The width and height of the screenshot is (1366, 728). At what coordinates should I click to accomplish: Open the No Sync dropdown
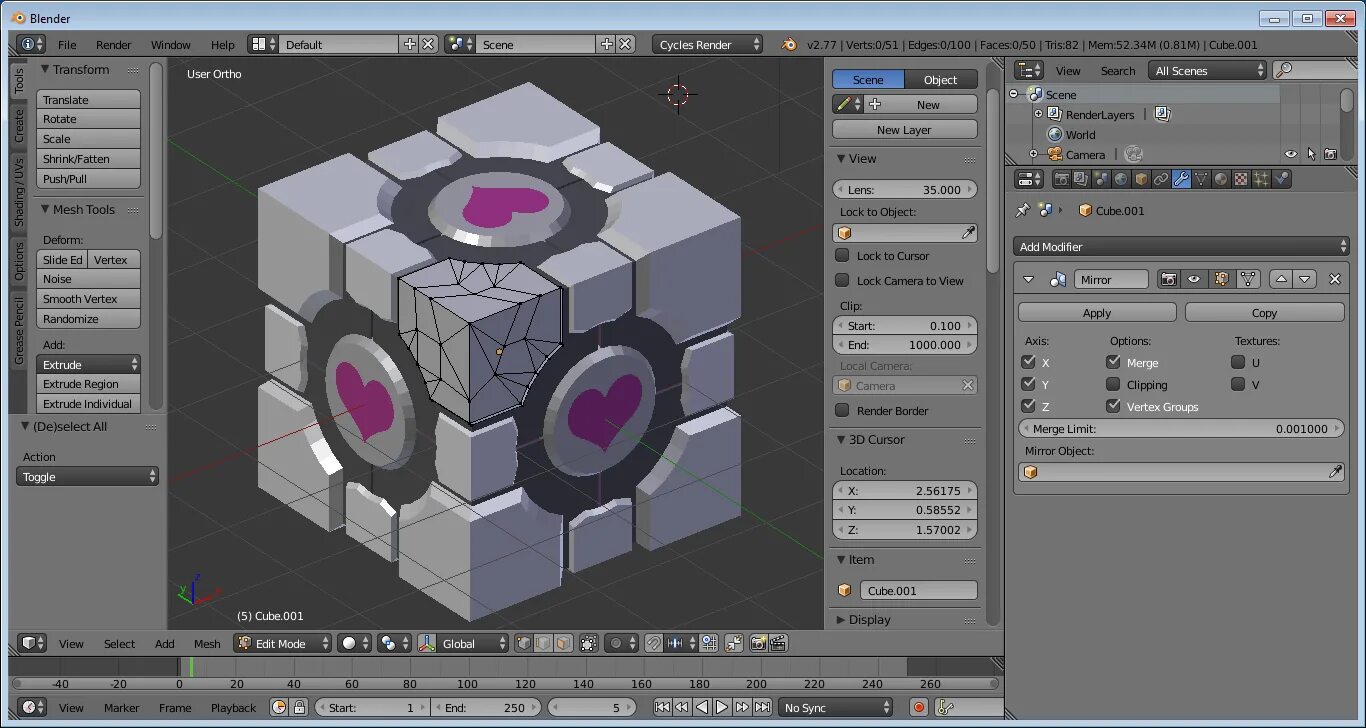click(835, 707)
